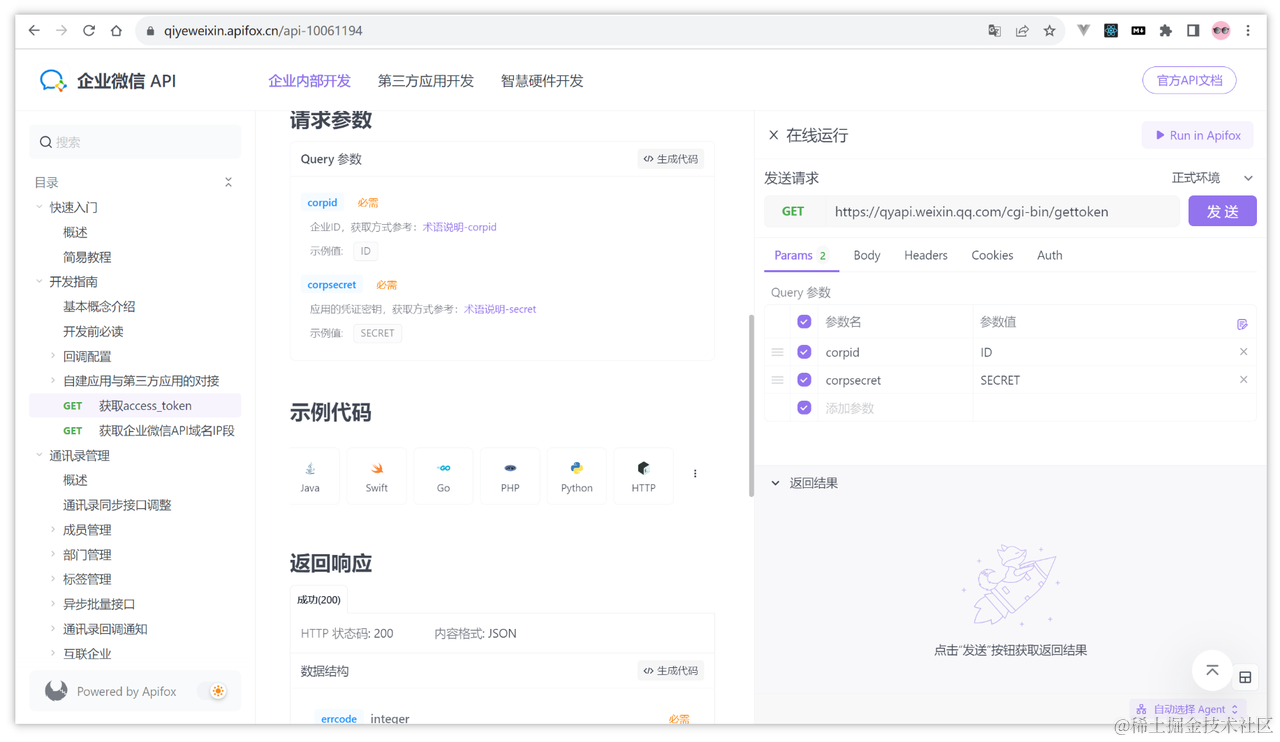Open the 正式环境 environment dropdown
The image size is (1280, 742).
[1212, 178]
